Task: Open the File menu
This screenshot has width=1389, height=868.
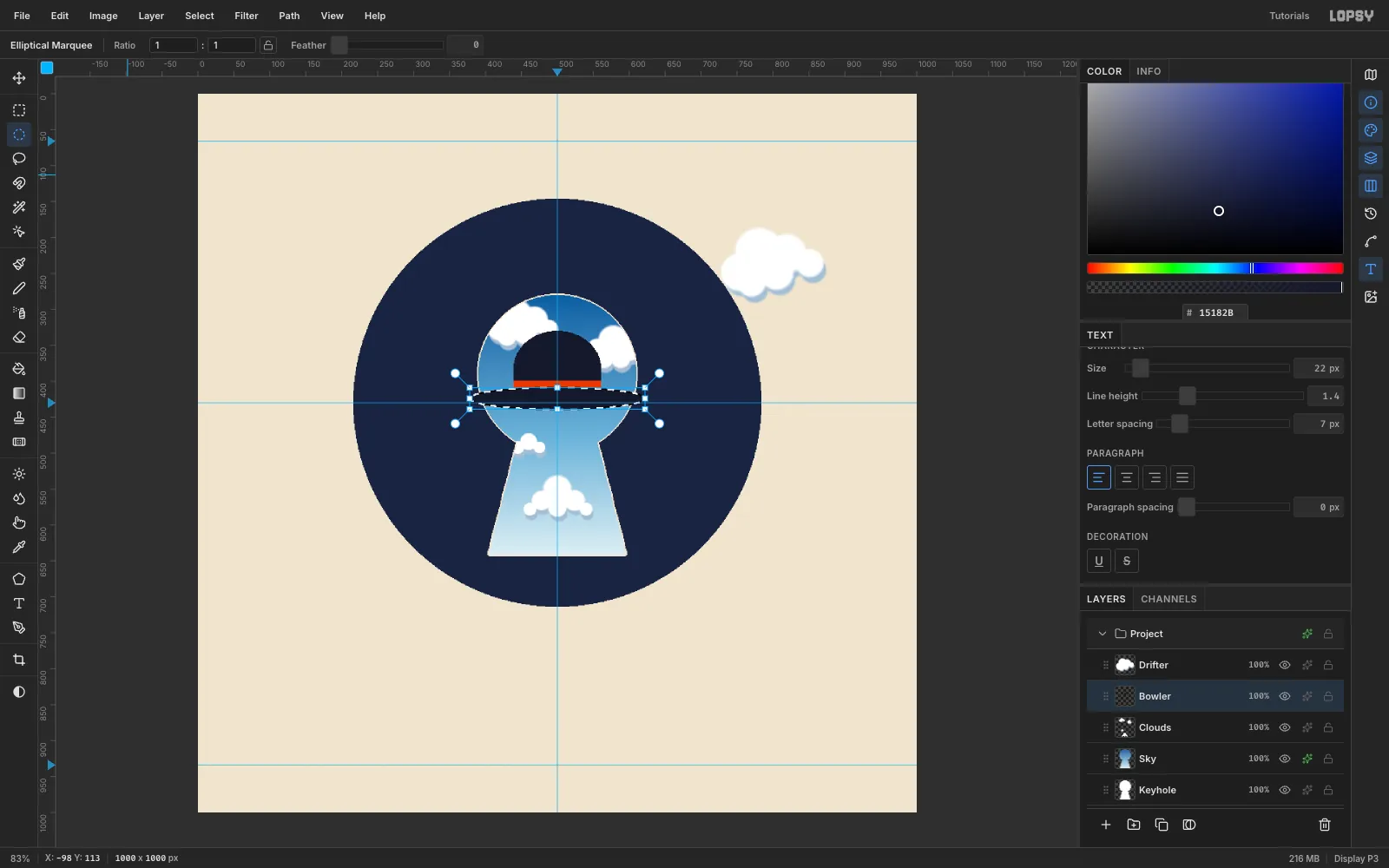Action: [x=22, y=16]
